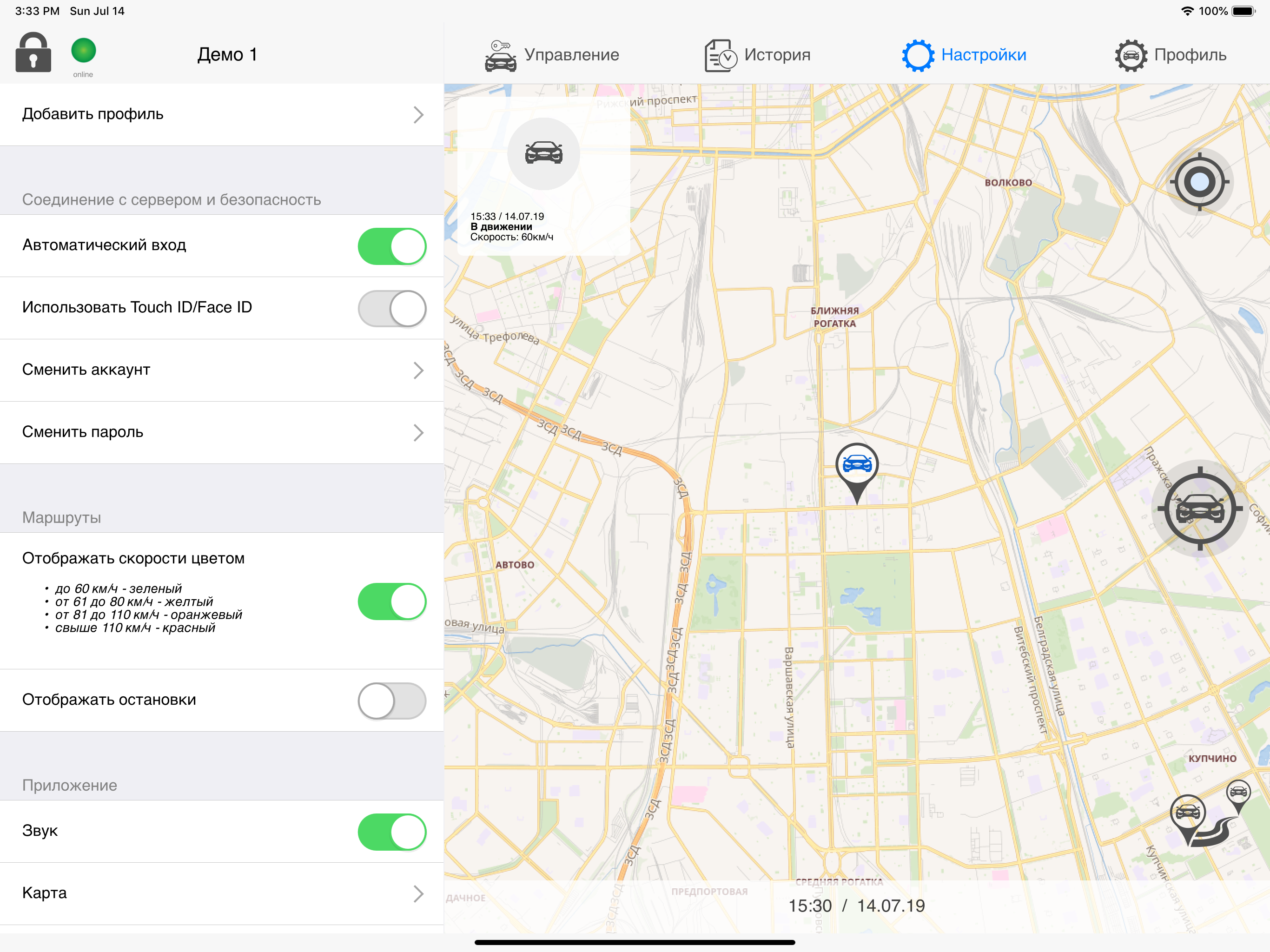Tap до 60 км/ч - зеленый legend line
Viewport: 1270px width, 952px height.
[x=118, y=588]
